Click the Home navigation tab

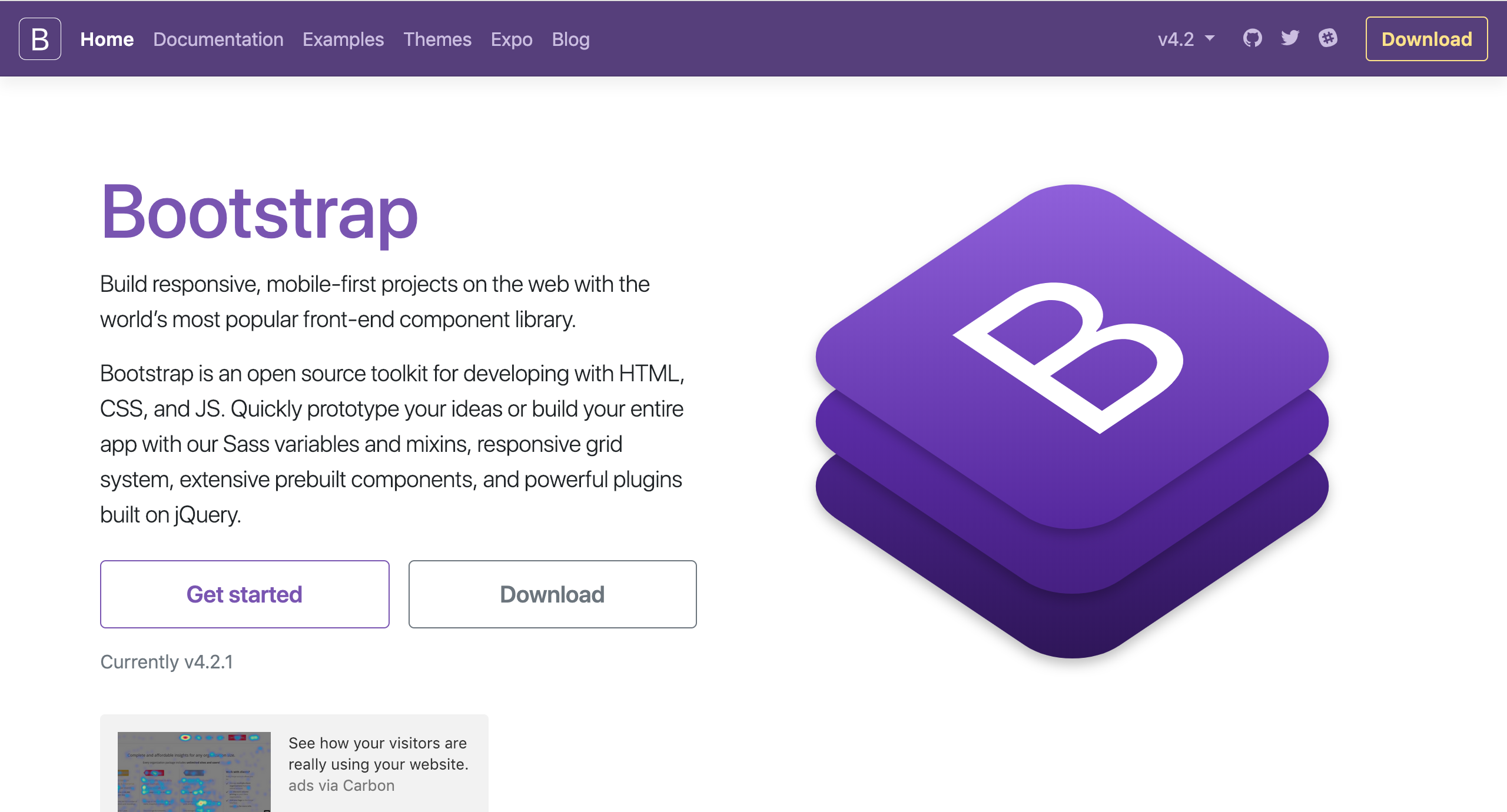coord(107,39)
